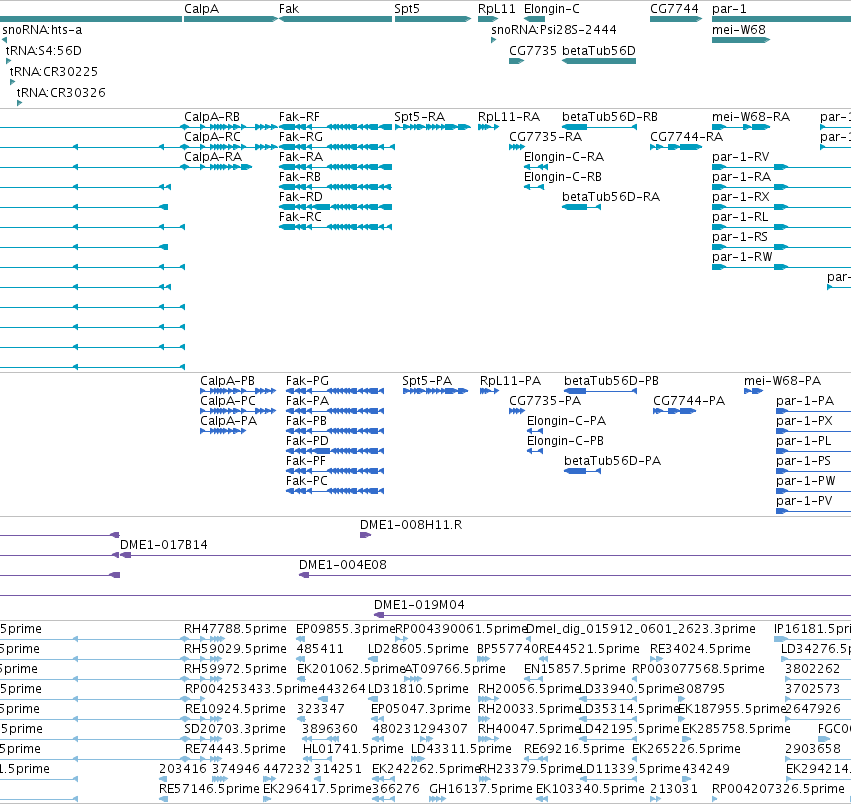Open Elongin-C-RB transcript label

coord(563,177)
